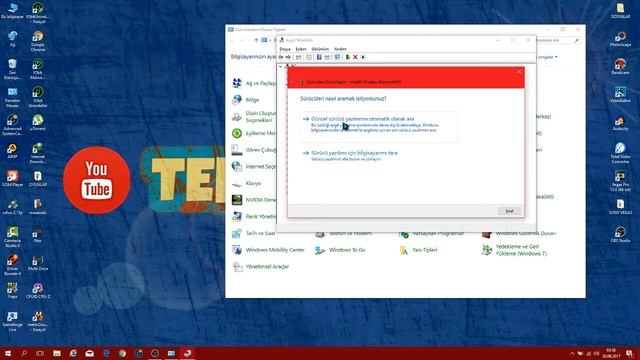Open Bu bilgisayar desktop icon

12,11
